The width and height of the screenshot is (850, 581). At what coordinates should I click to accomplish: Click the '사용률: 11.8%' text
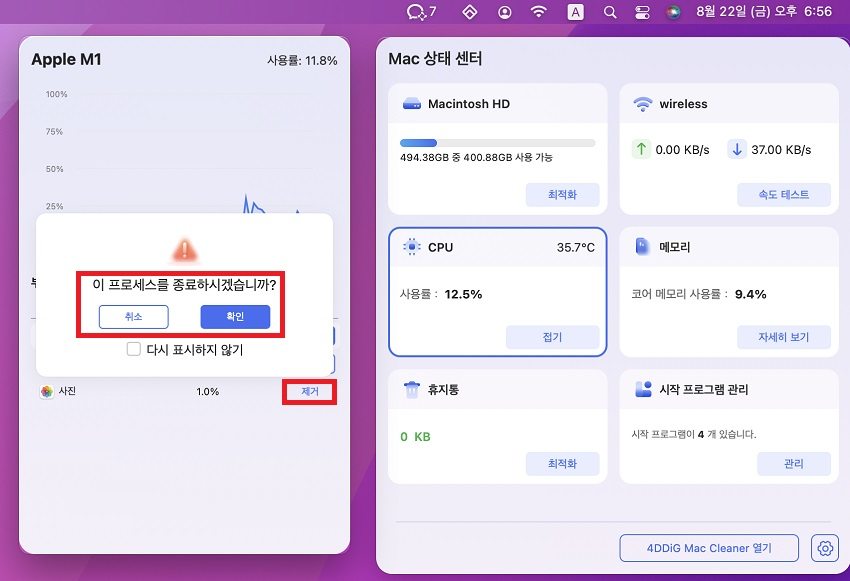pyautogui.click(x=302, y=60)
